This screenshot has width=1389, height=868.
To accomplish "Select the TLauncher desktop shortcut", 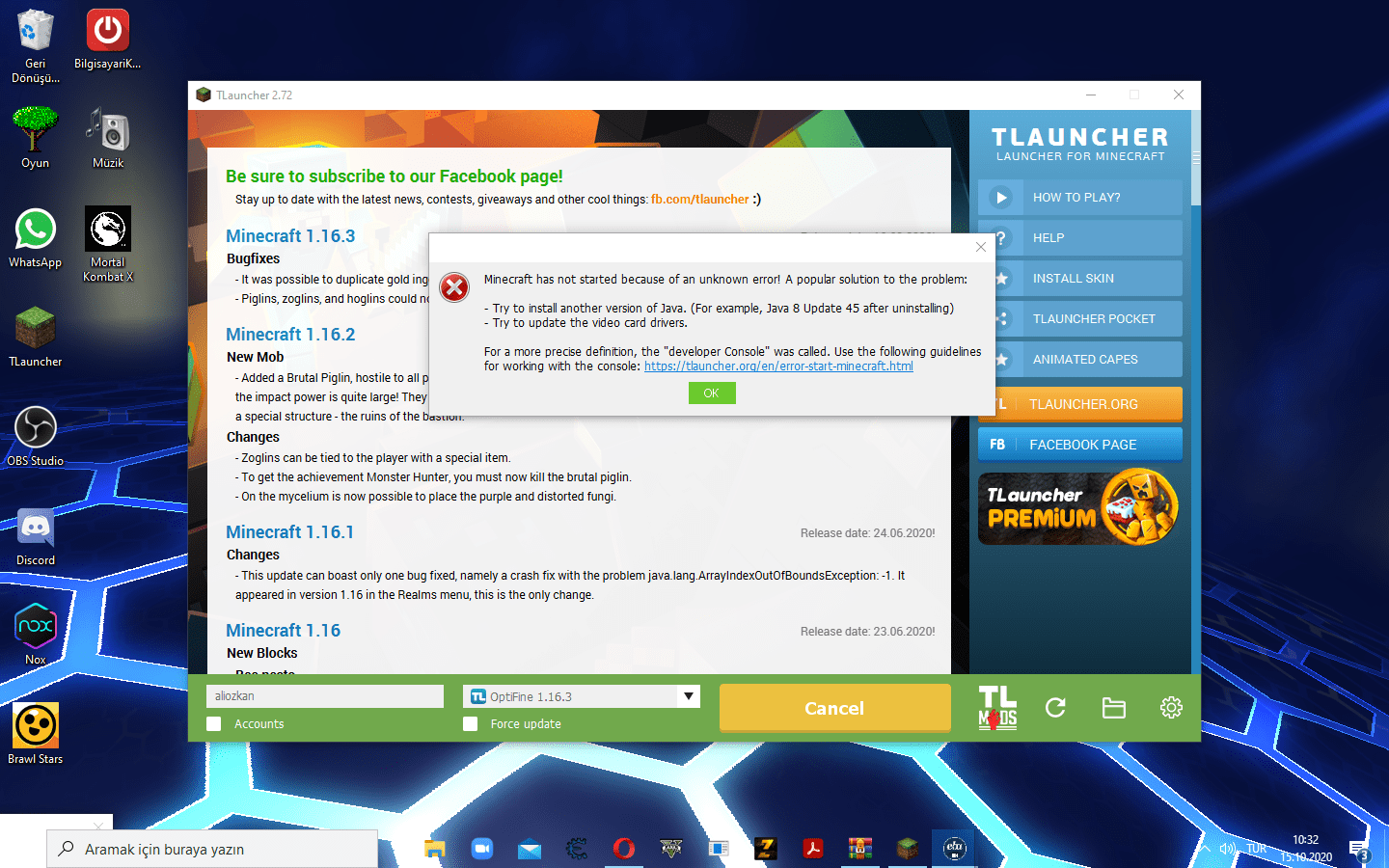I will click(35, 337).
